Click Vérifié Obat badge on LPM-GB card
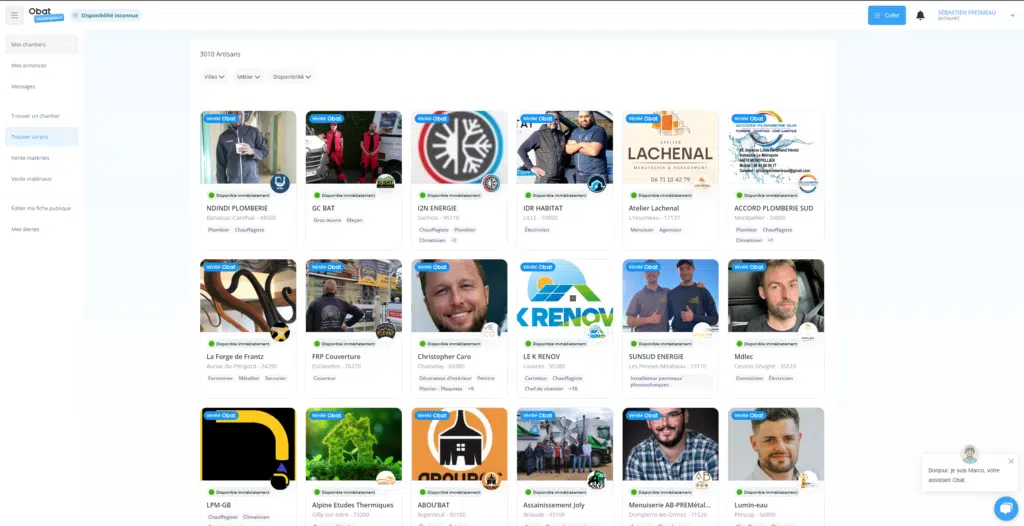The width and height of the screenshot is (1024, 526). 221,416
